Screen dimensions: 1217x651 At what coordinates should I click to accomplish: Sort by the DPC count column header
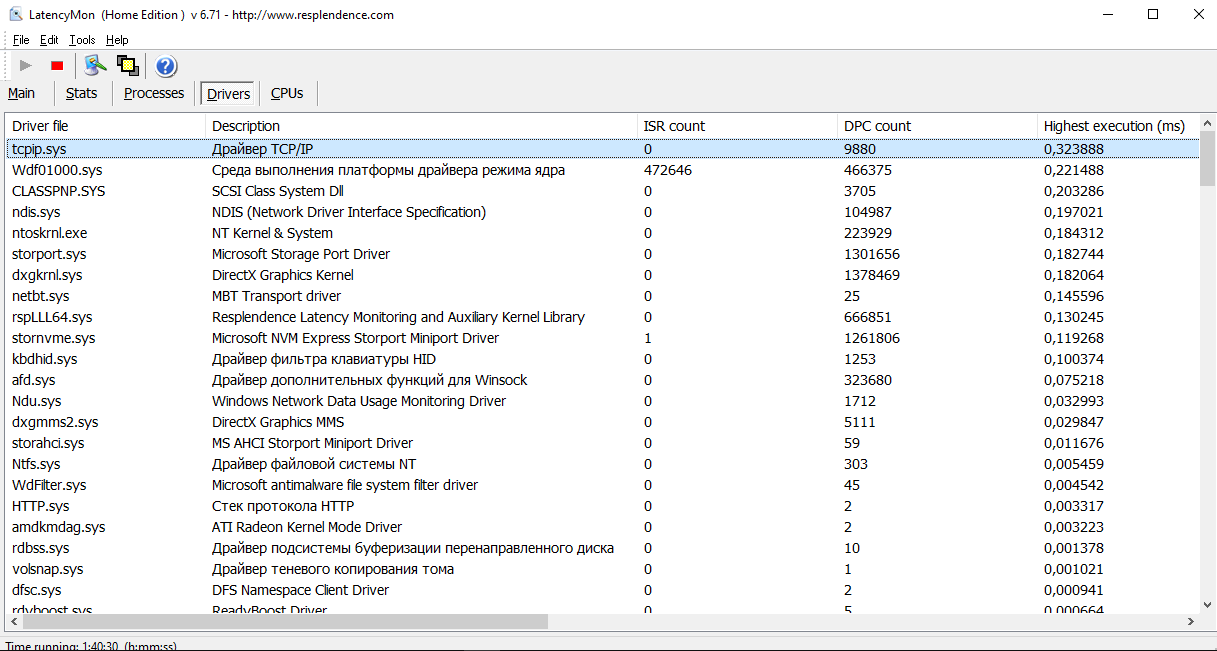pos(938,126)
